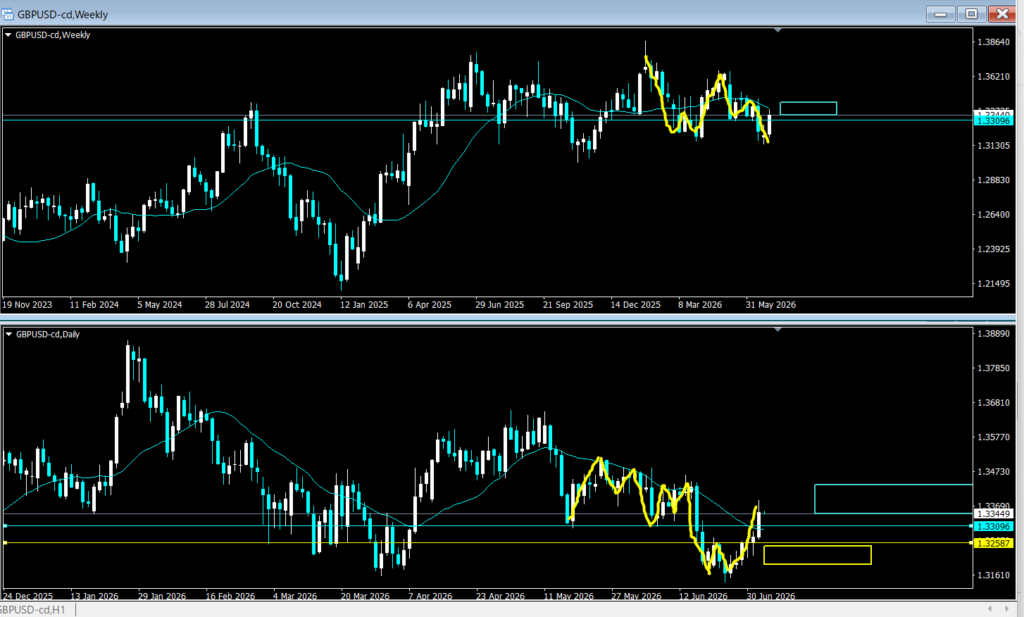
Task: Click the 12 Jun 2026 date label
Action: (703, 596)
